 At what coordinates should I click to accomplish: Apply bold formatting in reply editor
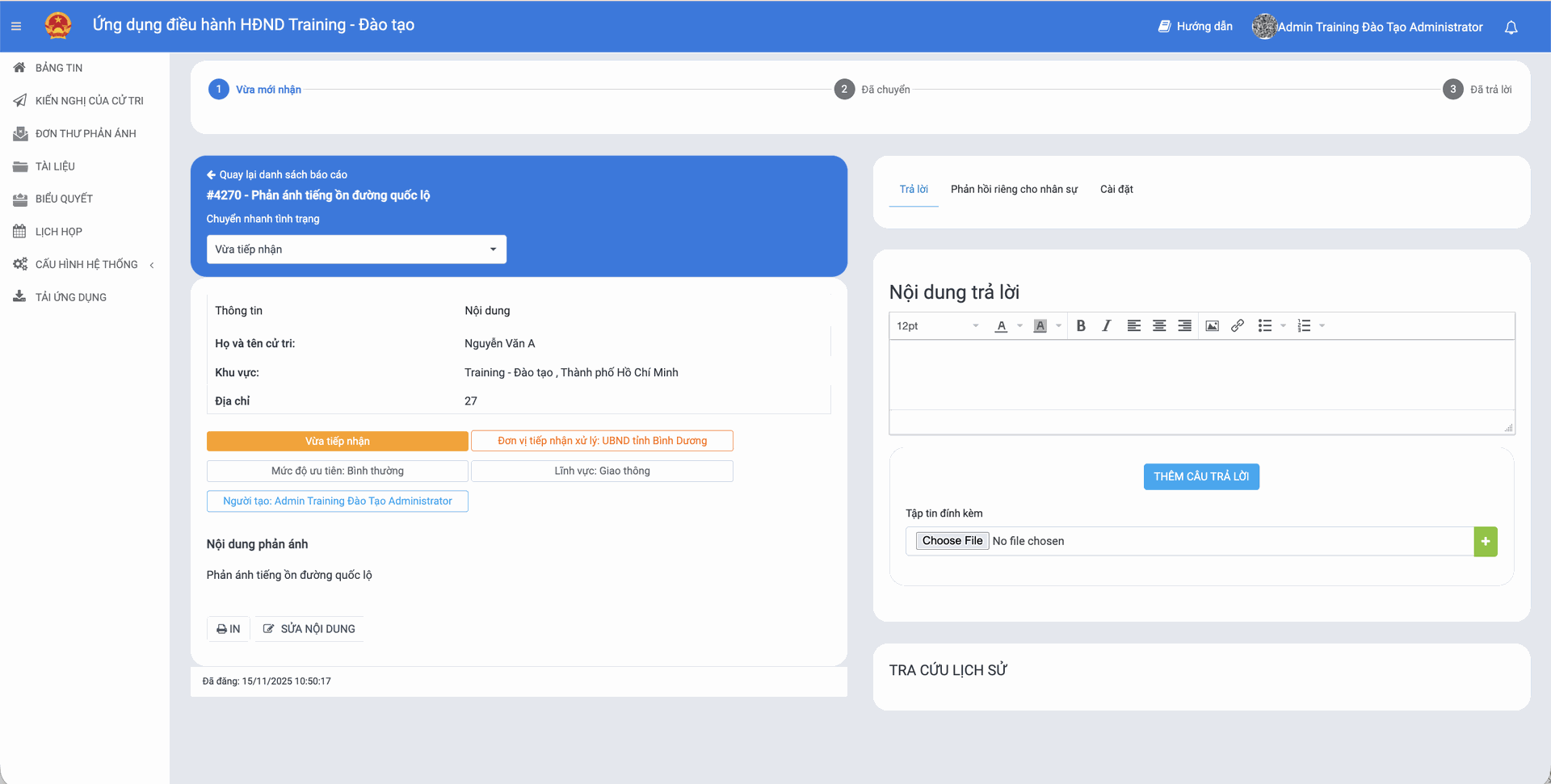tap(1081, 326)
